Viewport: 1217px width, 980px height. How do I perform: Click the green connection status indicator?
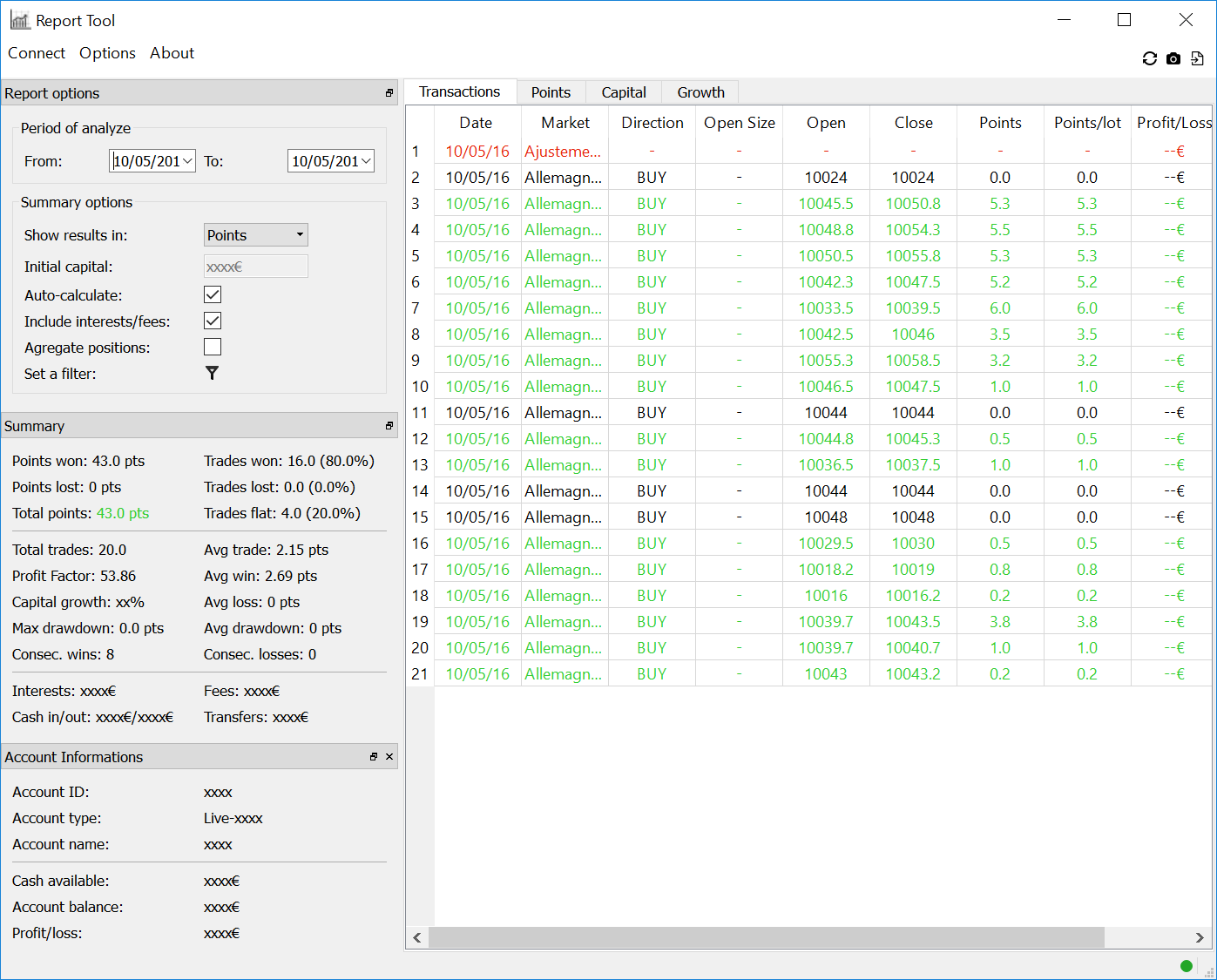coord(1186,965)
